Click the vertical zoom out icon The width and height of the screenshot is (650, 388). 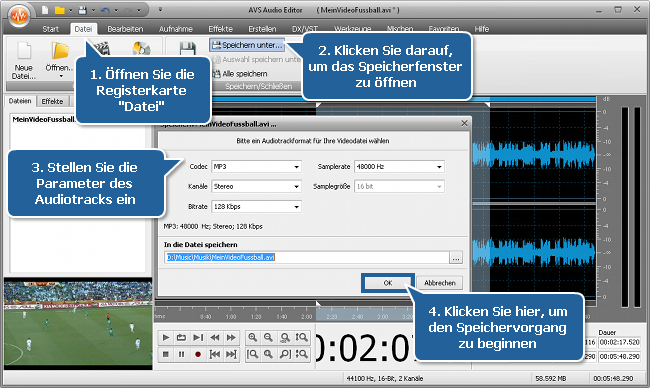pos(302,354)
